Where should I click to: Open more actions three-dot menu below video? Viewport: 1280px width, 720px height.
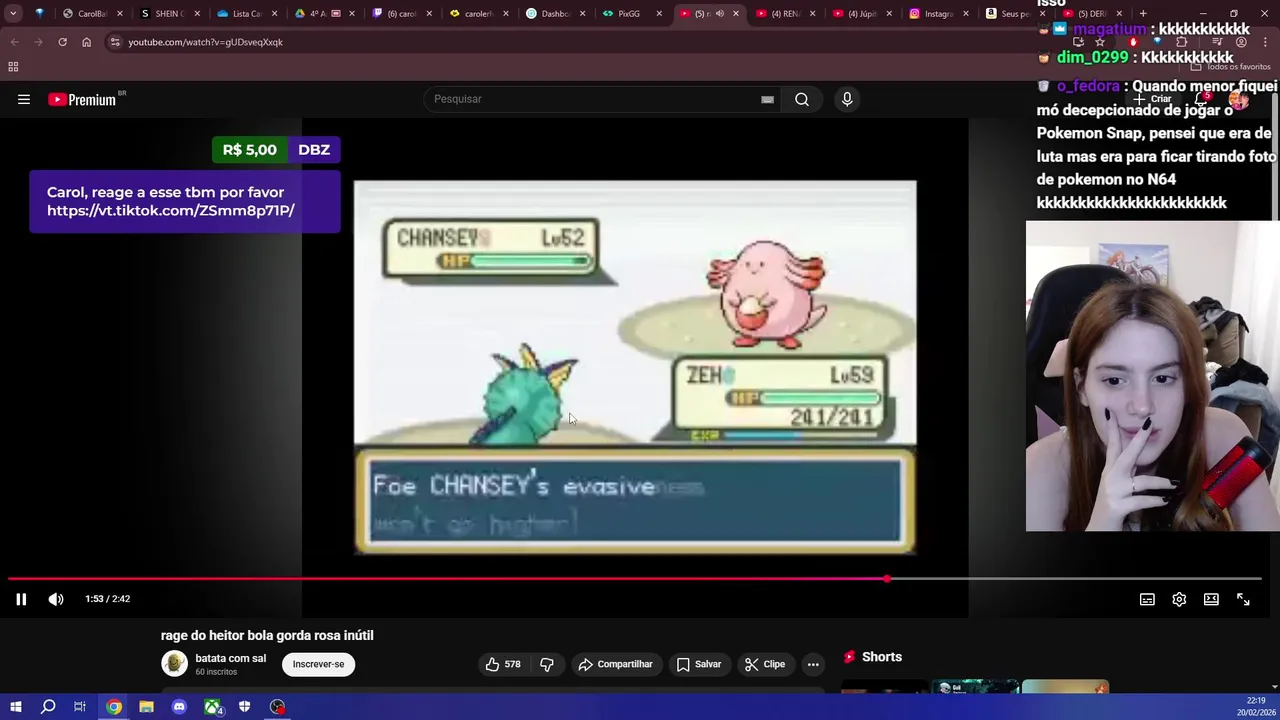(x=813, y=664)
